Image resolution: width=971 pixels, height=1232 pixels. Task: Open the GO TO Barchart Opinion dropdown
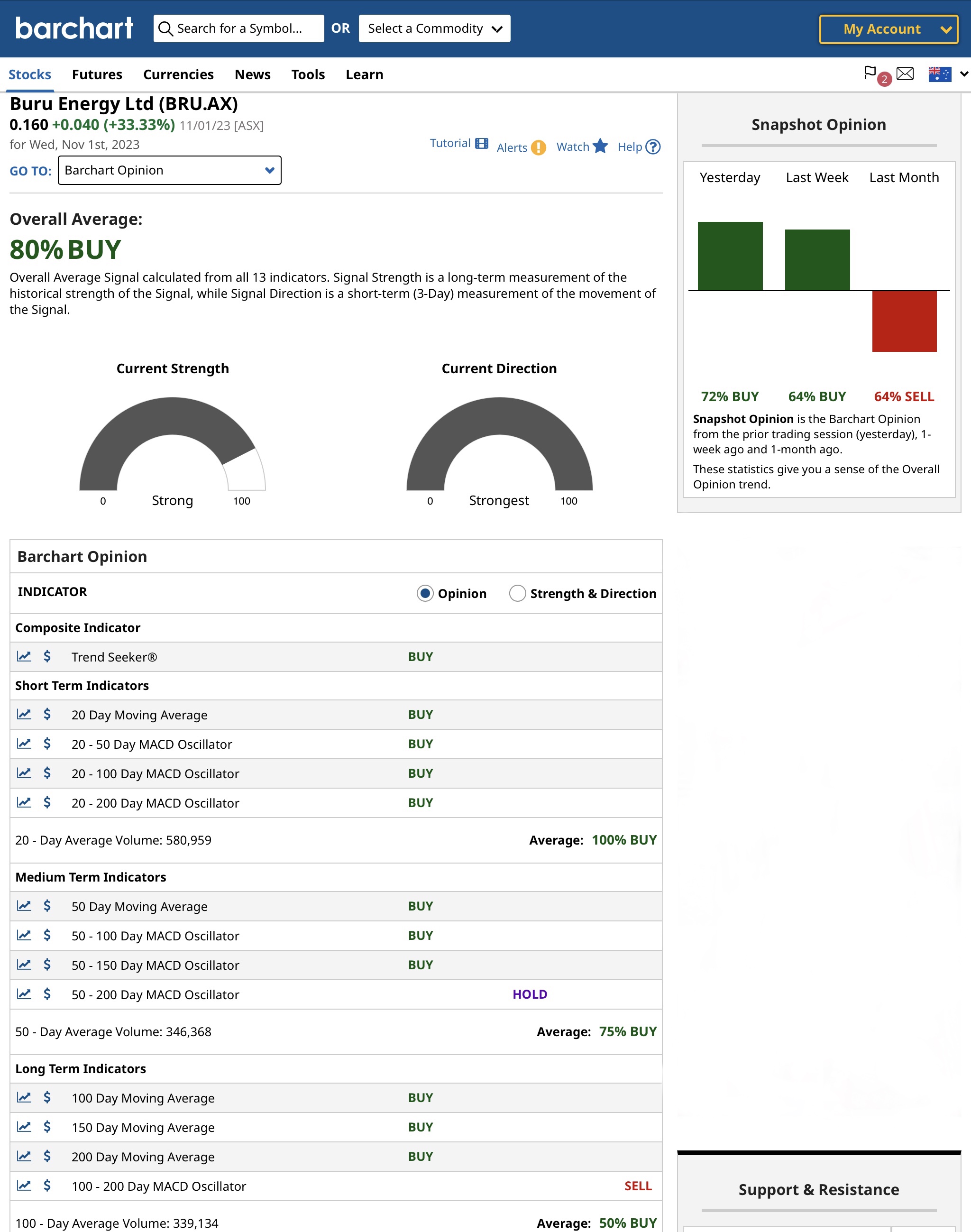(169, 170)
